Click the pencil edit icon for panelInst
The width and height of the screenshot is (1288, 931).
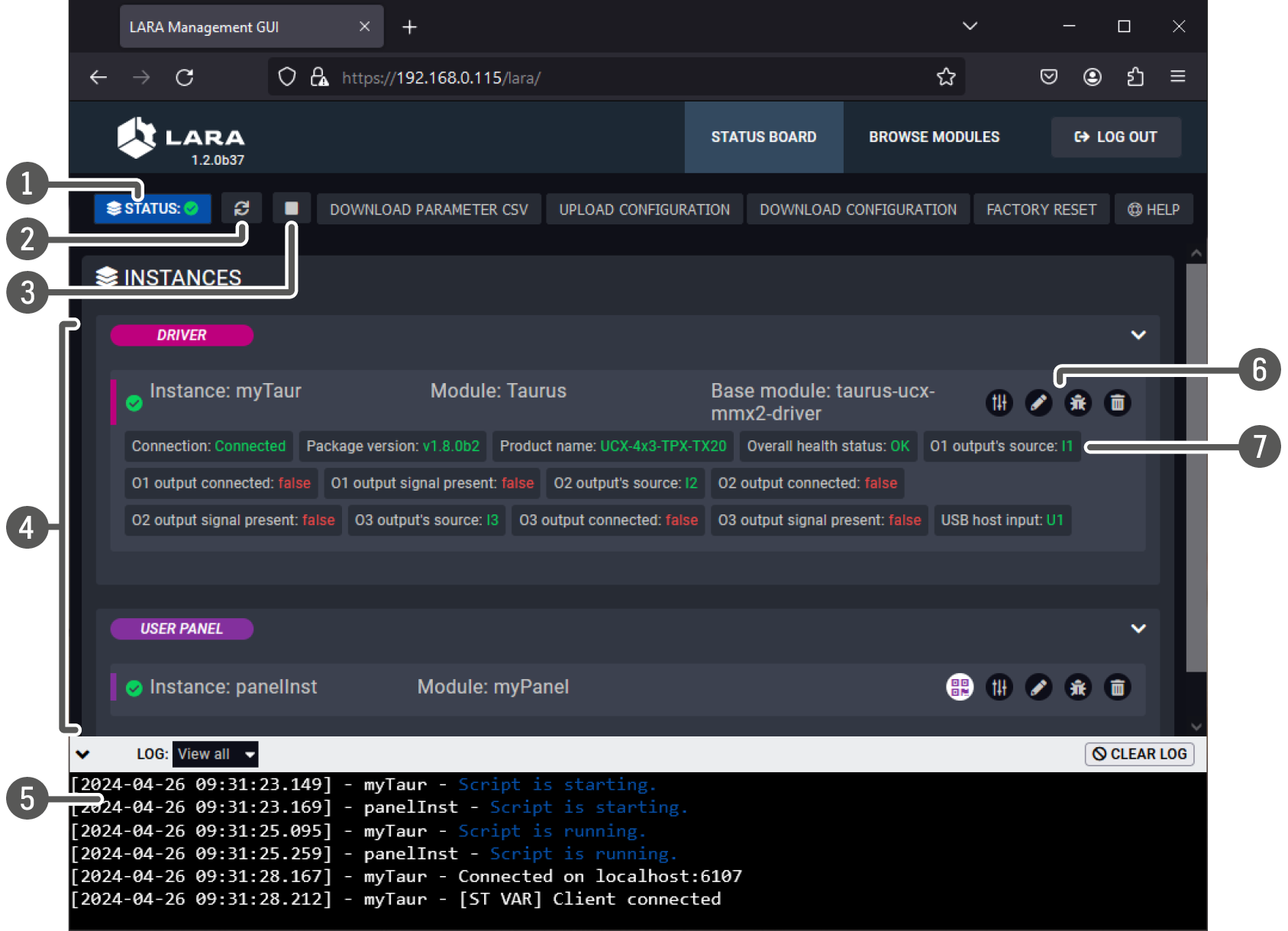coord(1038,688)
